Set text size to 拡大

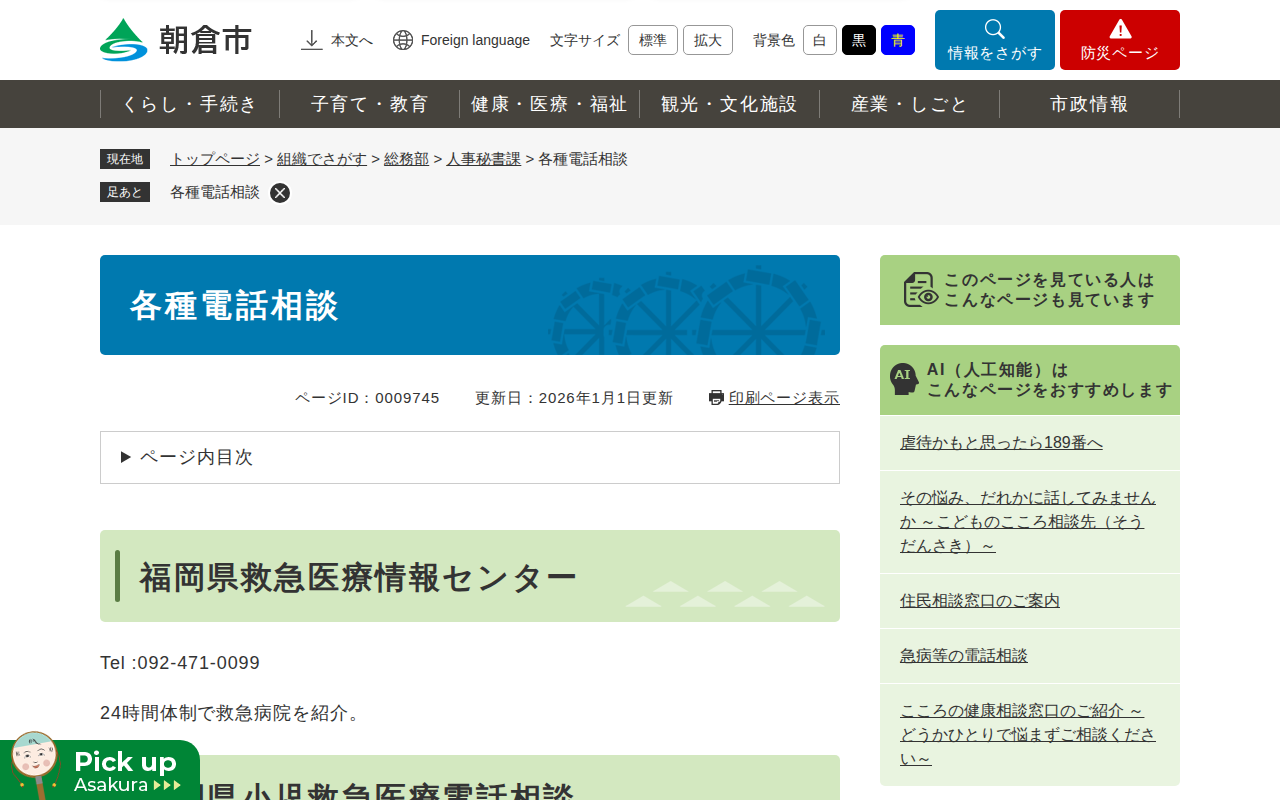(707, 40)
